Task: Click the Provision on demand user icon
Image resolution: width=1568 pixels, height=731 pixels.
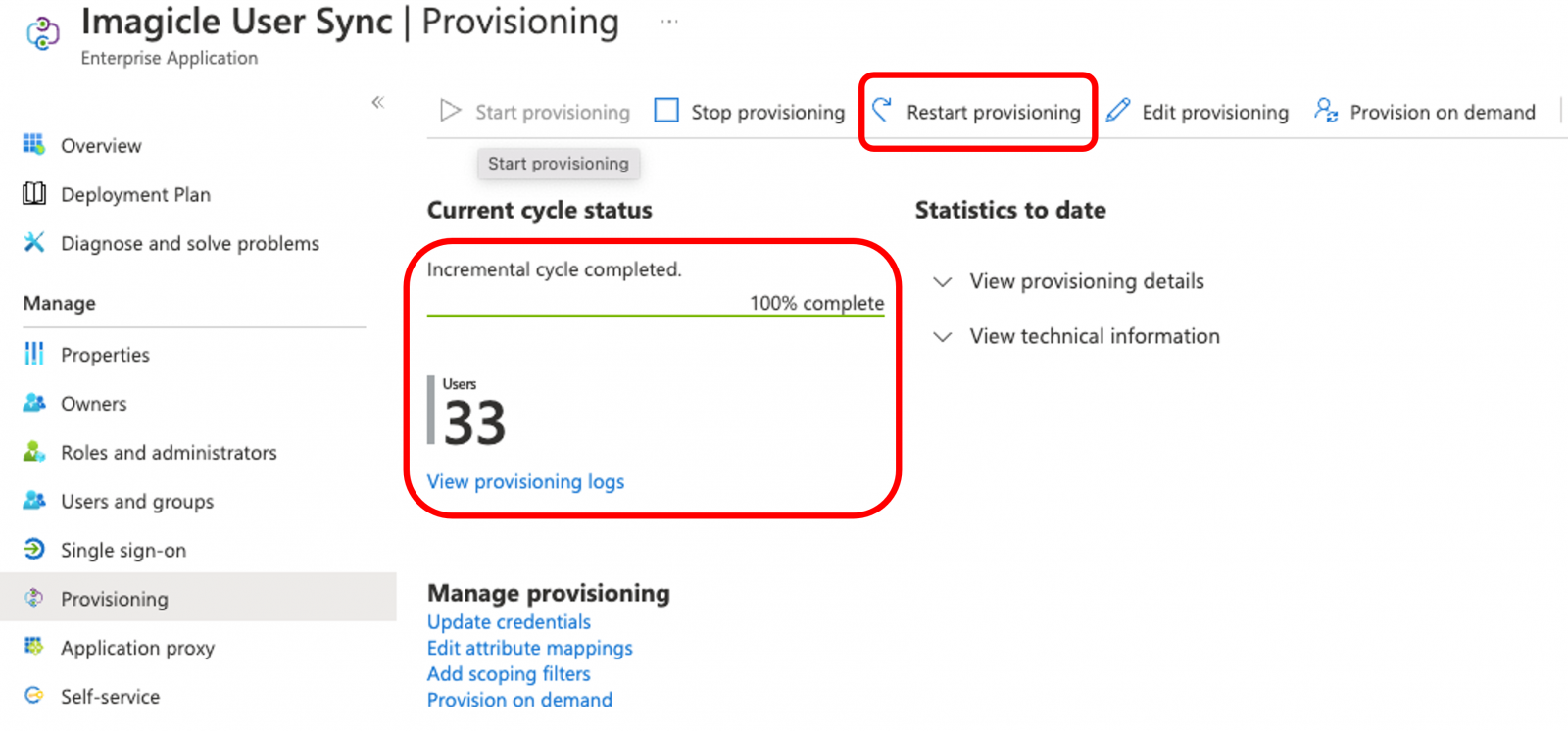Action: point(1326,111)
